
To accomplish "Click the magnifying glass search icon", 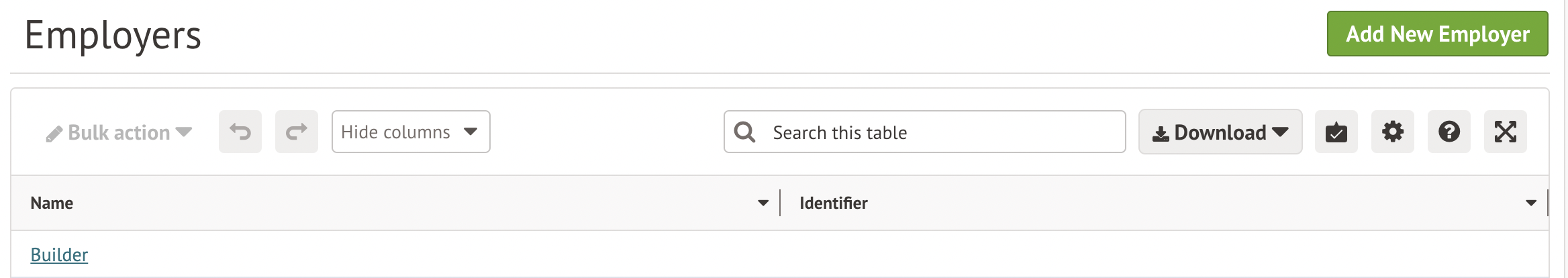I will [744, 132].
